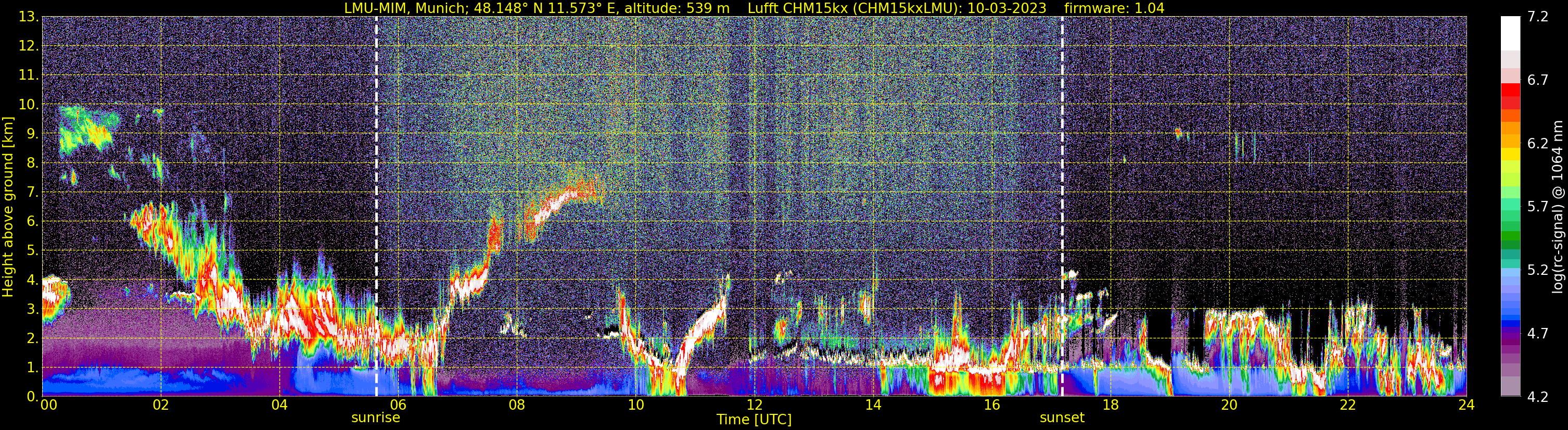This screenshot has width=1568, height=430.
Task: Click the x-axis tick label '18'
Action: [x=1110, y=405]
